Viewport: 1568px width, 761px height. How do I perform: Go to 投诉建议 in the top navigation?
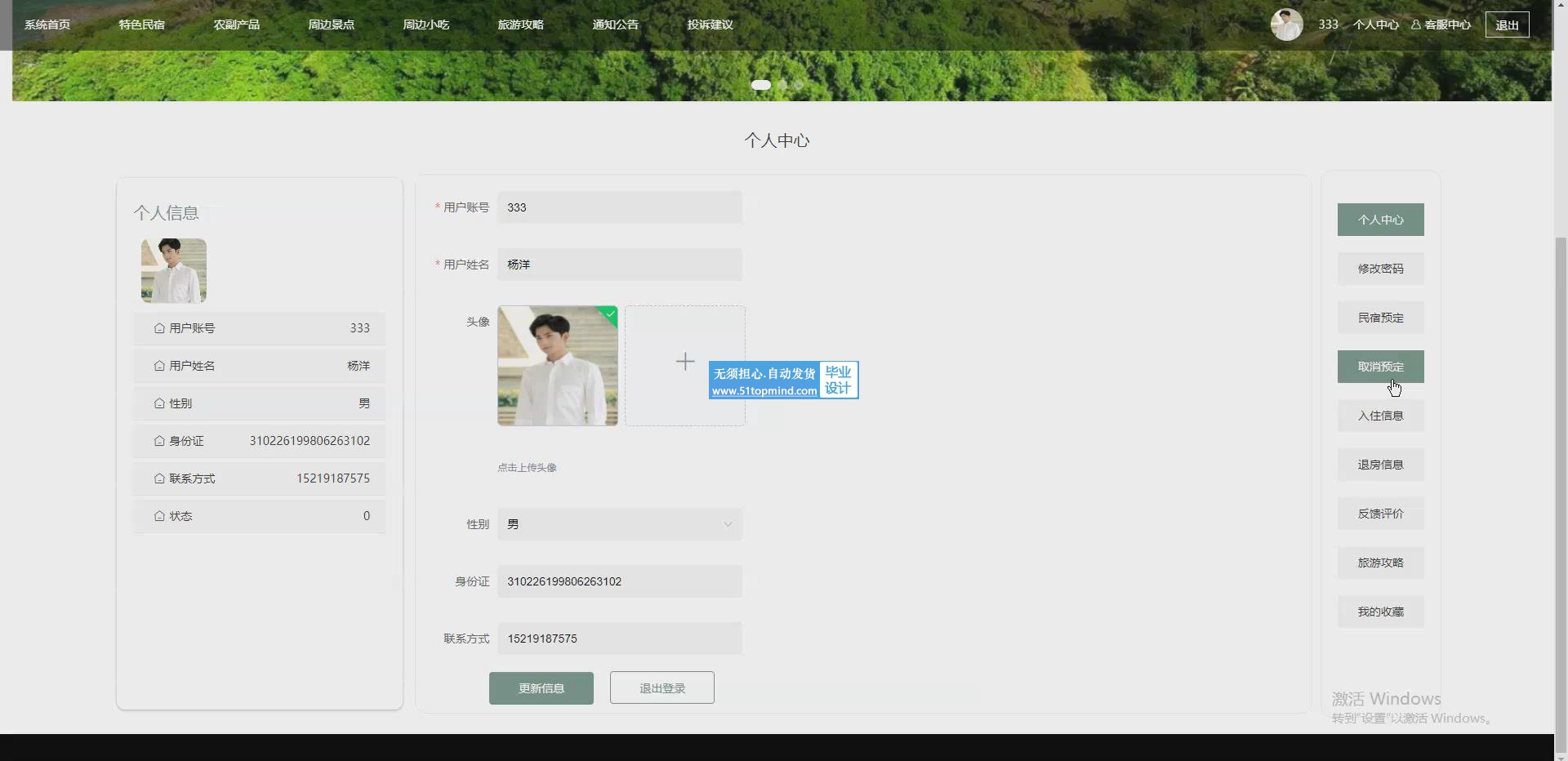(x=710, y=24)
